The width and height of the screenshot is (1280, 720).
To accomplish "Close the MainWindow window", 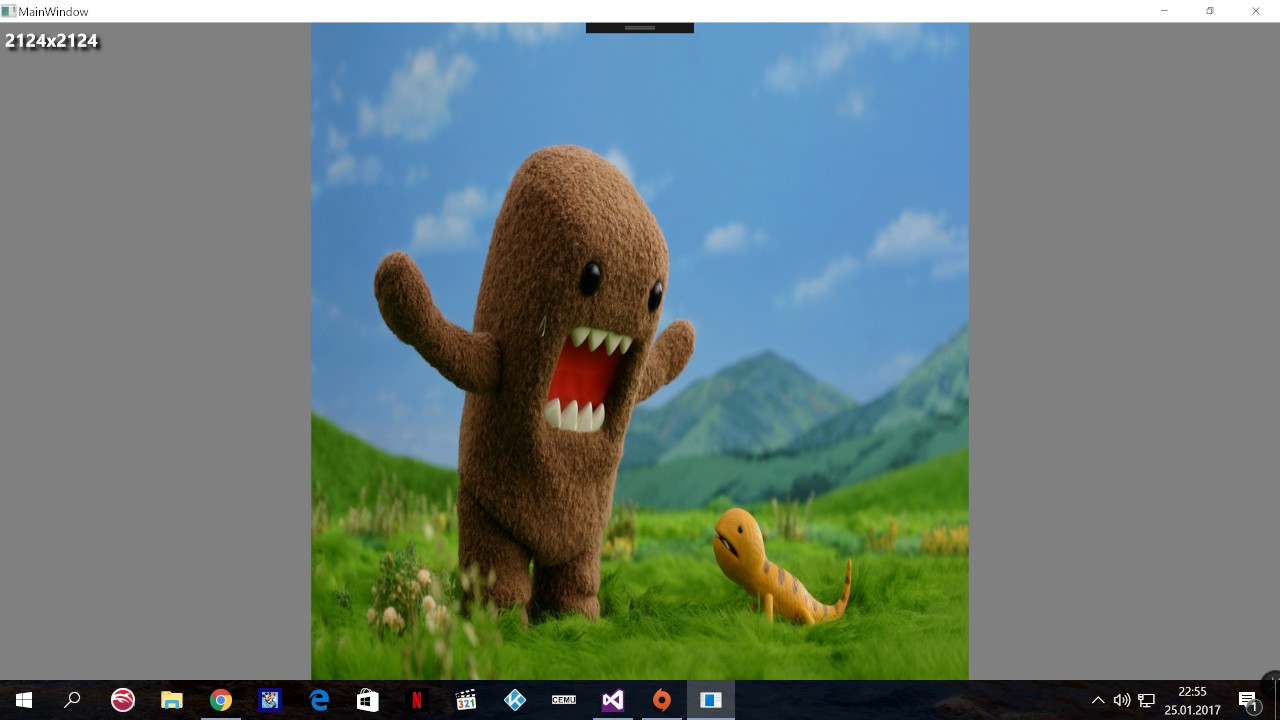I will pyautogui.click(x=1256, y=11).
